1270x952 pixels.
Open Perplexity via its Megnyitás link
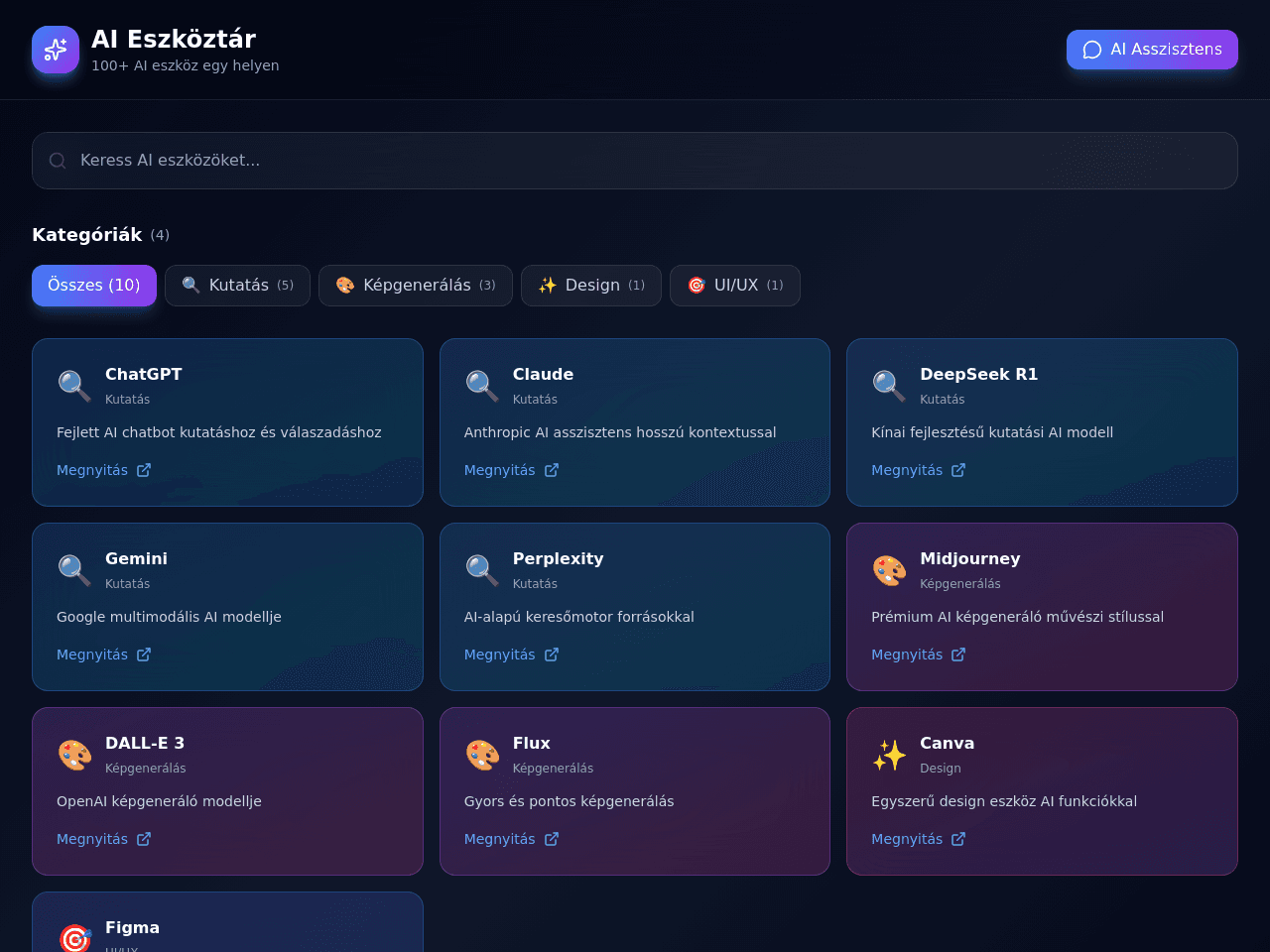(x=512, y=654)
